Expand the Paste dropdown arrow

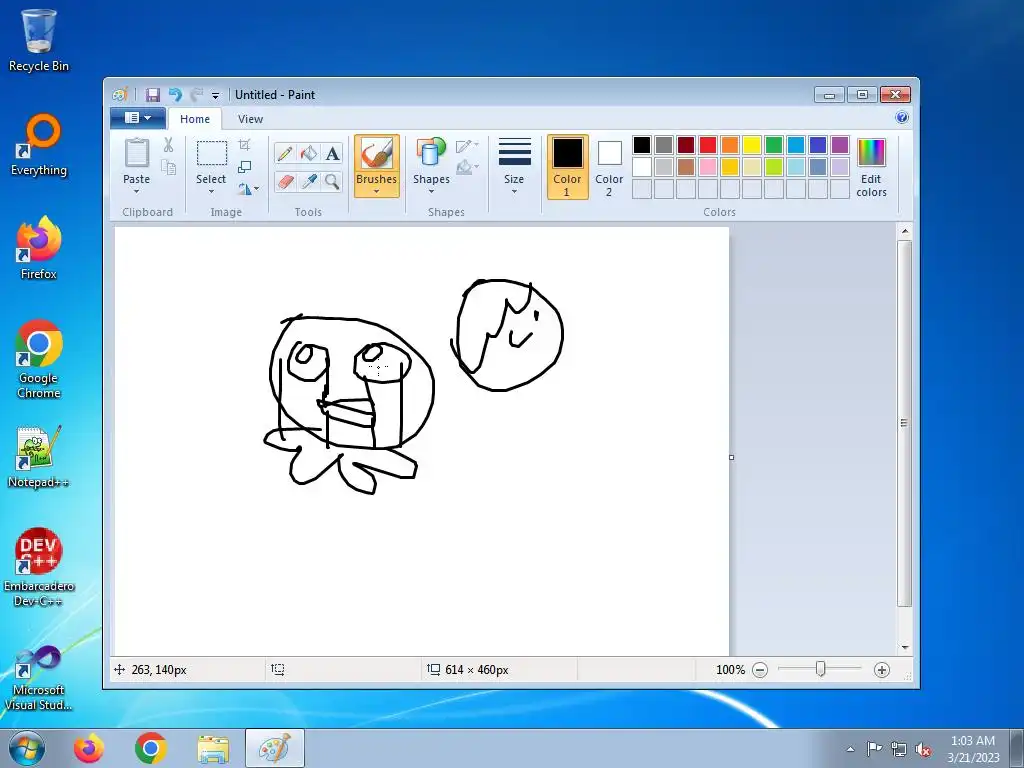coord(136,192)
